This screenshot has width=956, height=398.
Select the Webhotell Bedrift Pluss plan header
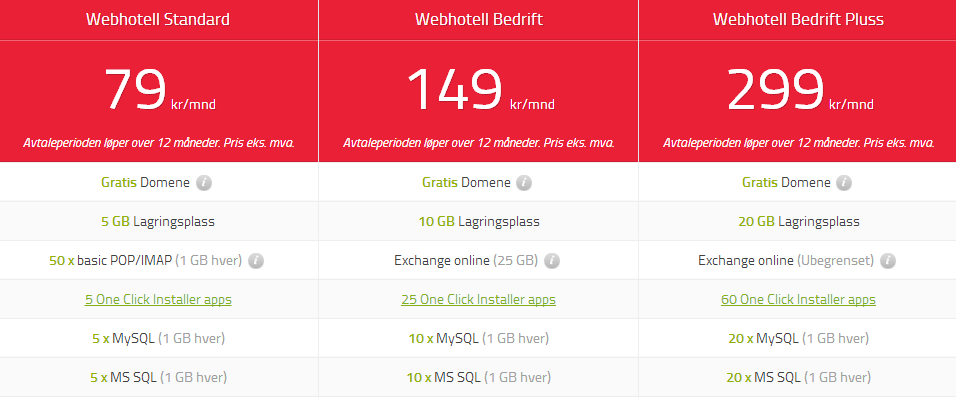(798, 20)
